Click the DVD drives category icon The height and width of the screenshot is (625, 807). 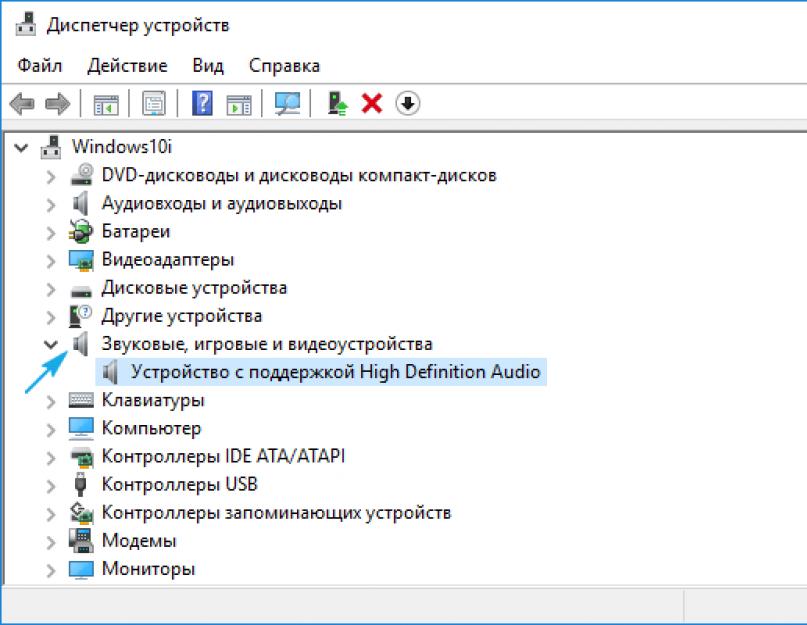(x=81, y=175)
